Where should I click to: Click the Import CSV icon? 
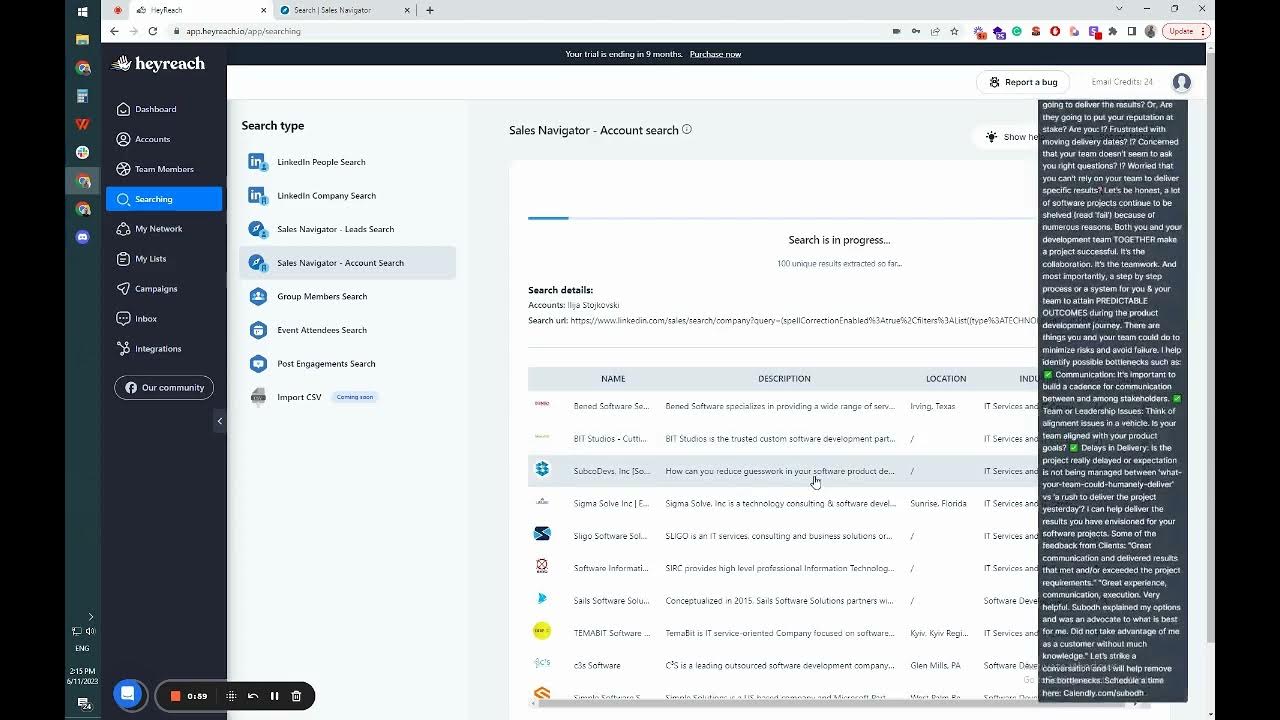tap(258, 397)
